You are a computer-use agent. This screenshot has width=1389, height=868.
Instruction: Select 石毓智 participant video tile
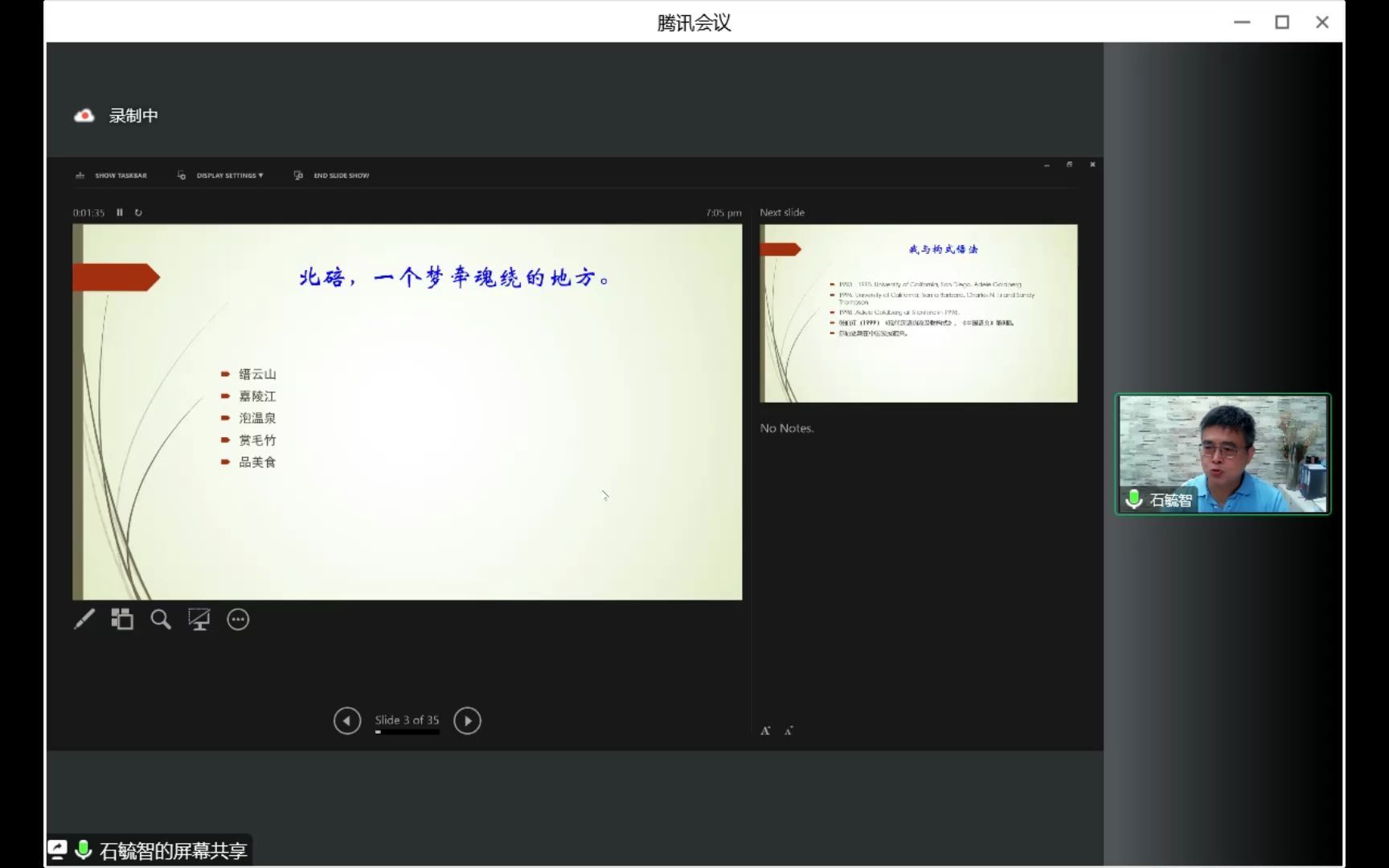1223,454
